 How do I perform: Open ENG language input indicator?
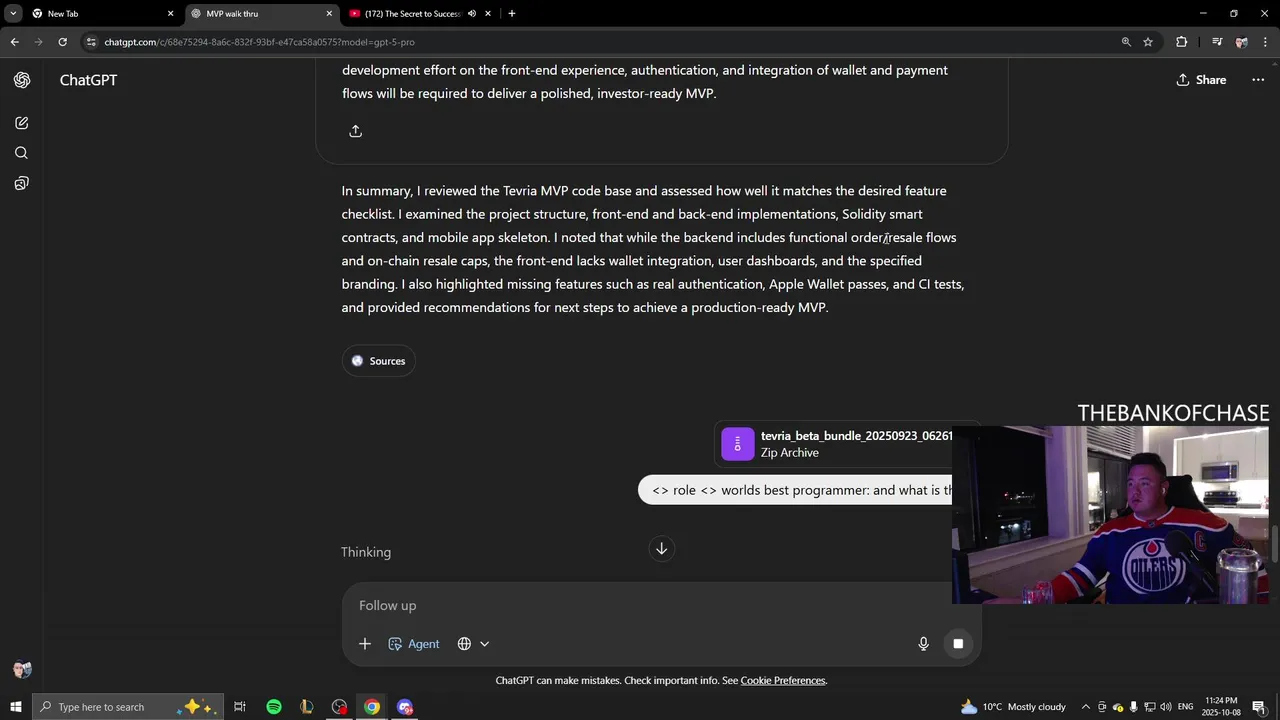point(1184,707)
